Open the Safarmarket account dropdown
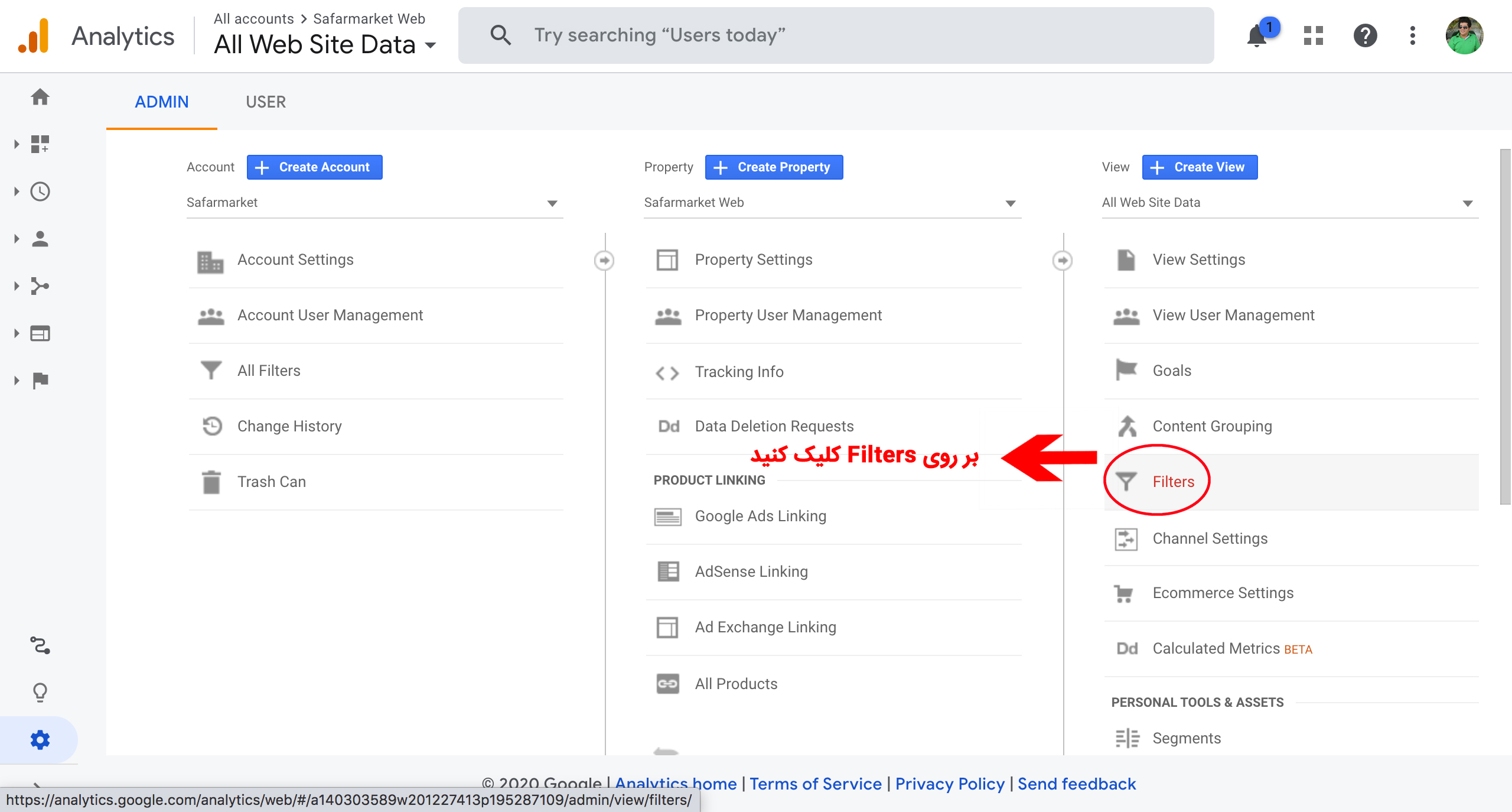This screenshot has height=812, width=1512. (374, 203)
